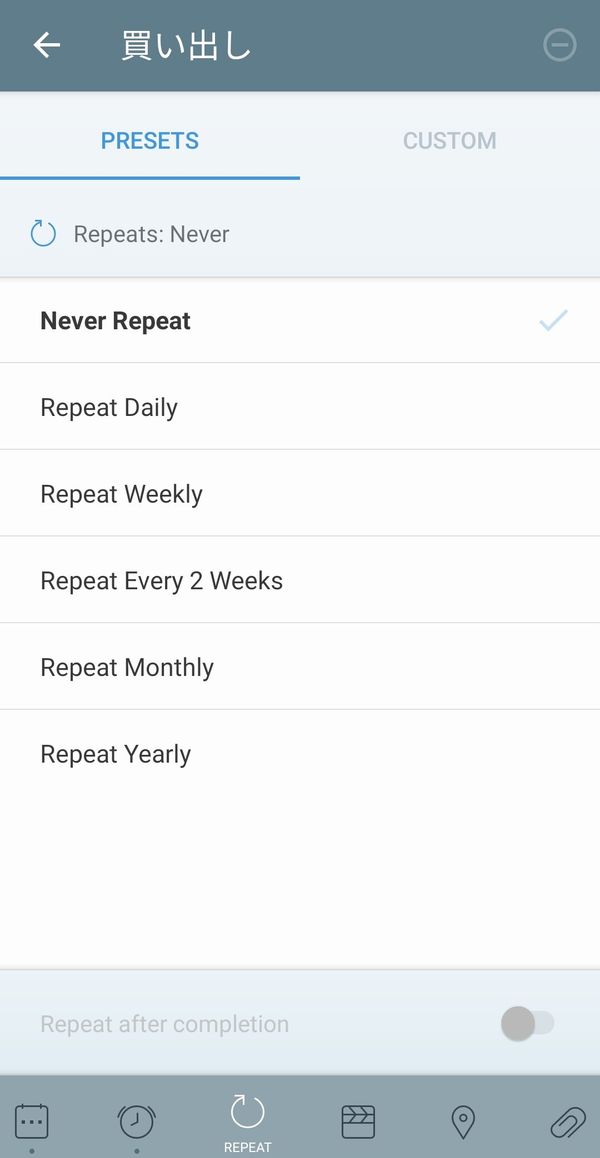Open the calendar date icon in bottom bar
Viewport: 600px width, 1158px height.
pos(32,1122)
